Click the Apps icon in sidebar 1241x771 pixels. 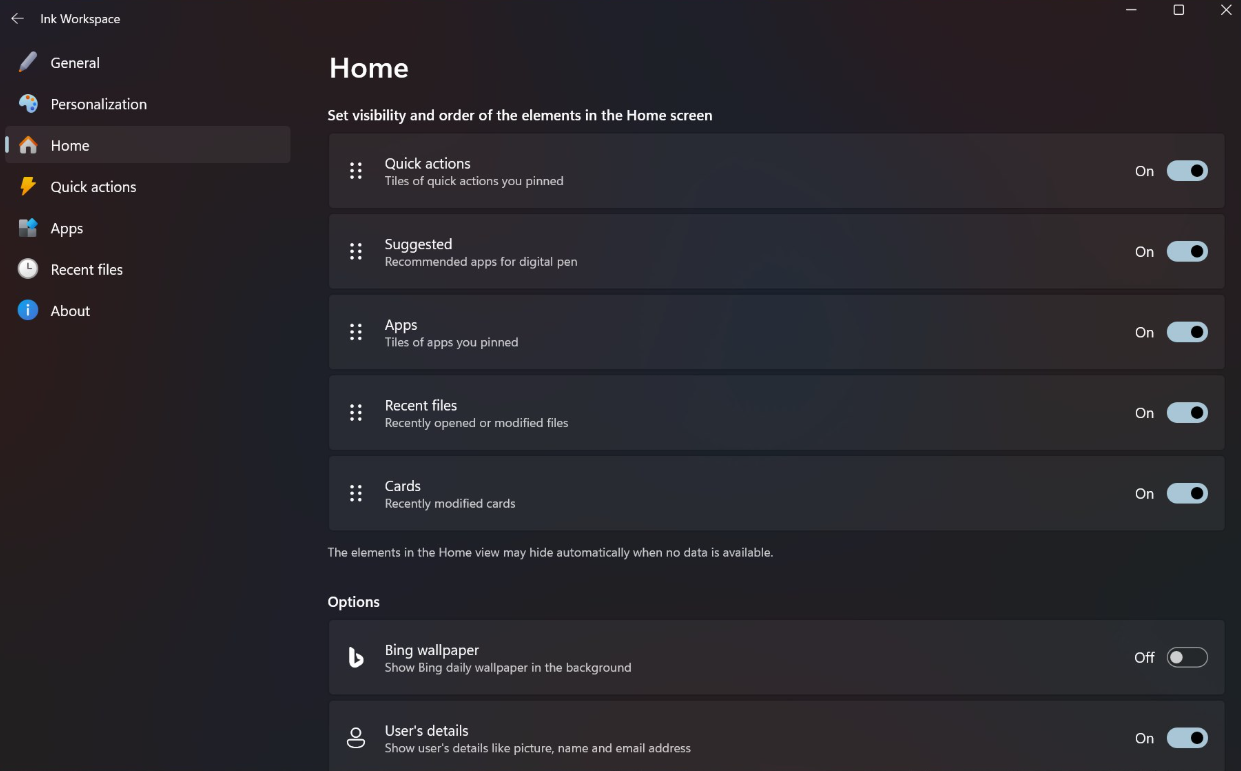[x=28, y=228]
